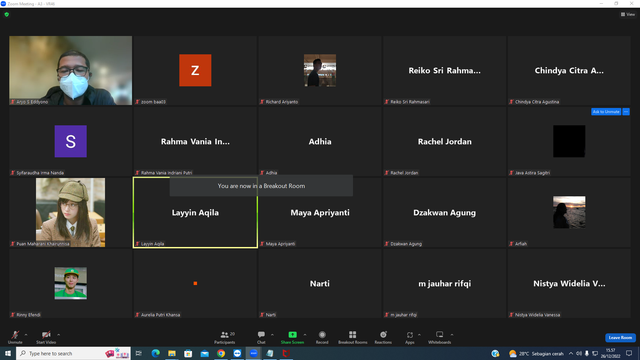Open the View layout menu
640x360 pixels.
tap(628, 14)
